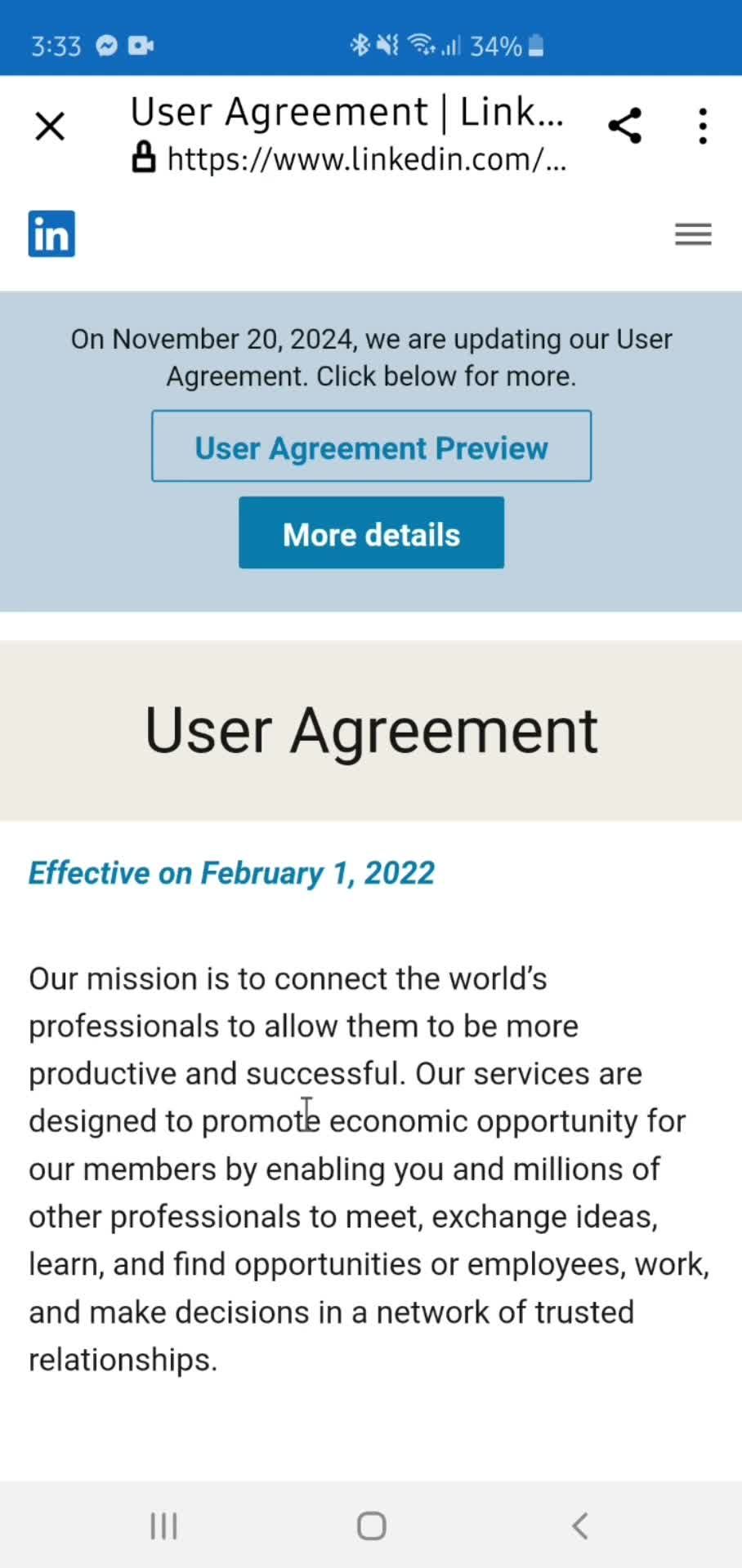Close the in-app browser tab

[50, 127]
